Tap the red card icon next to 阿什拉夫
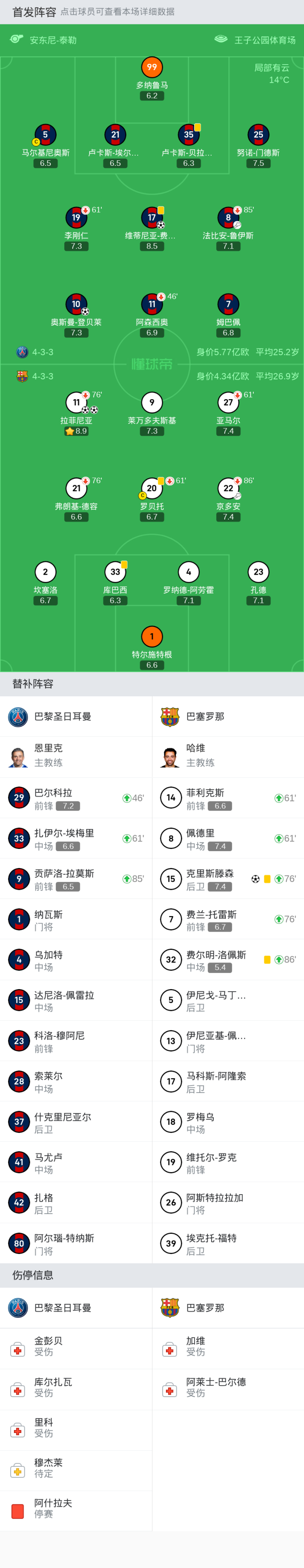The image size is (304, 1568). click(18, 1511)
